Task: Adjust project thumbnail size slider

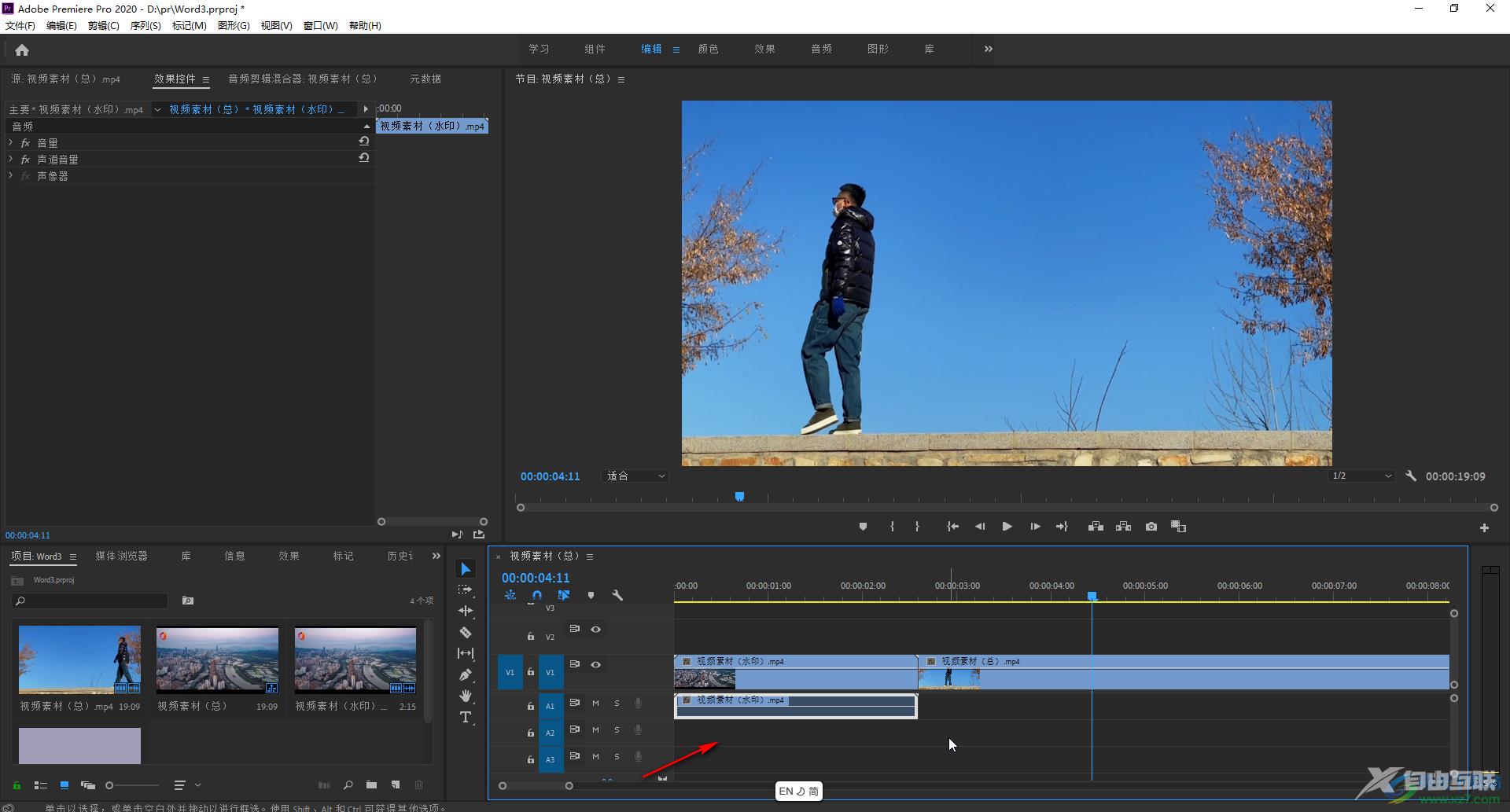Action: point(132,785)
